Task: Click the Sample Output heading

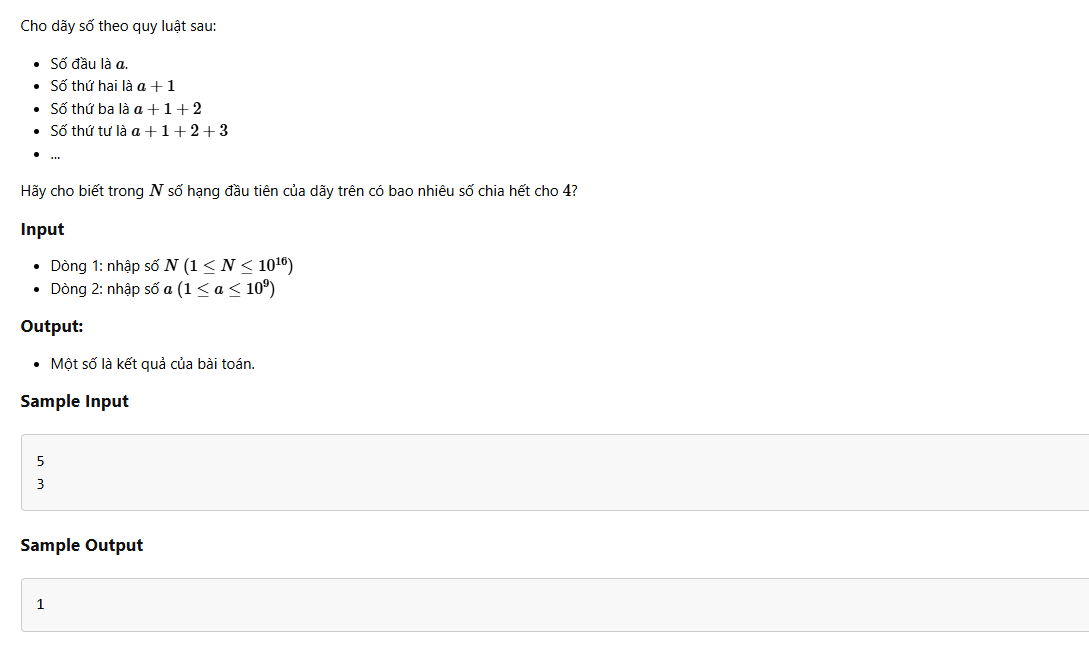Action: coord(81,545)
